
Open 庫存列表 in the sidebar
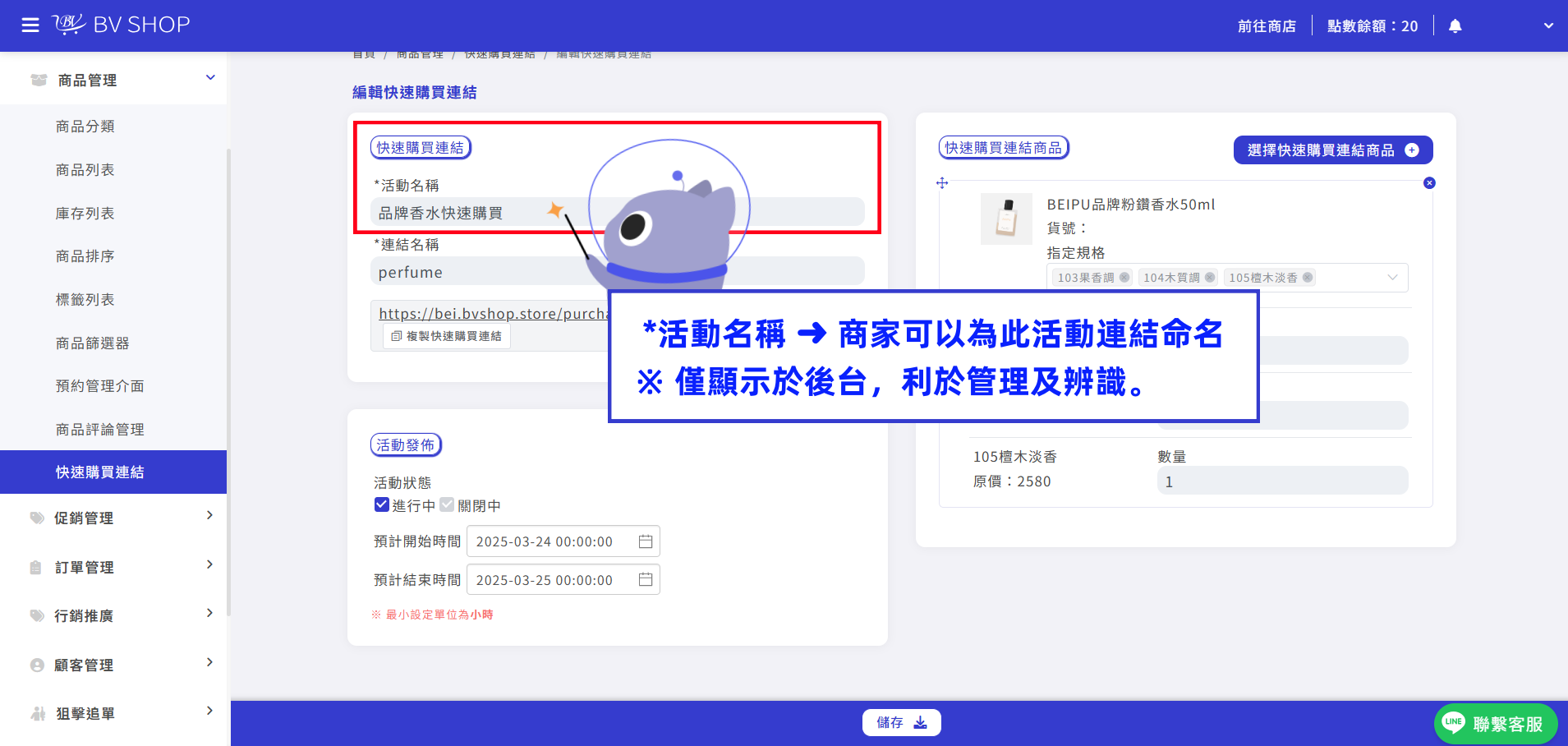[85, 214]
